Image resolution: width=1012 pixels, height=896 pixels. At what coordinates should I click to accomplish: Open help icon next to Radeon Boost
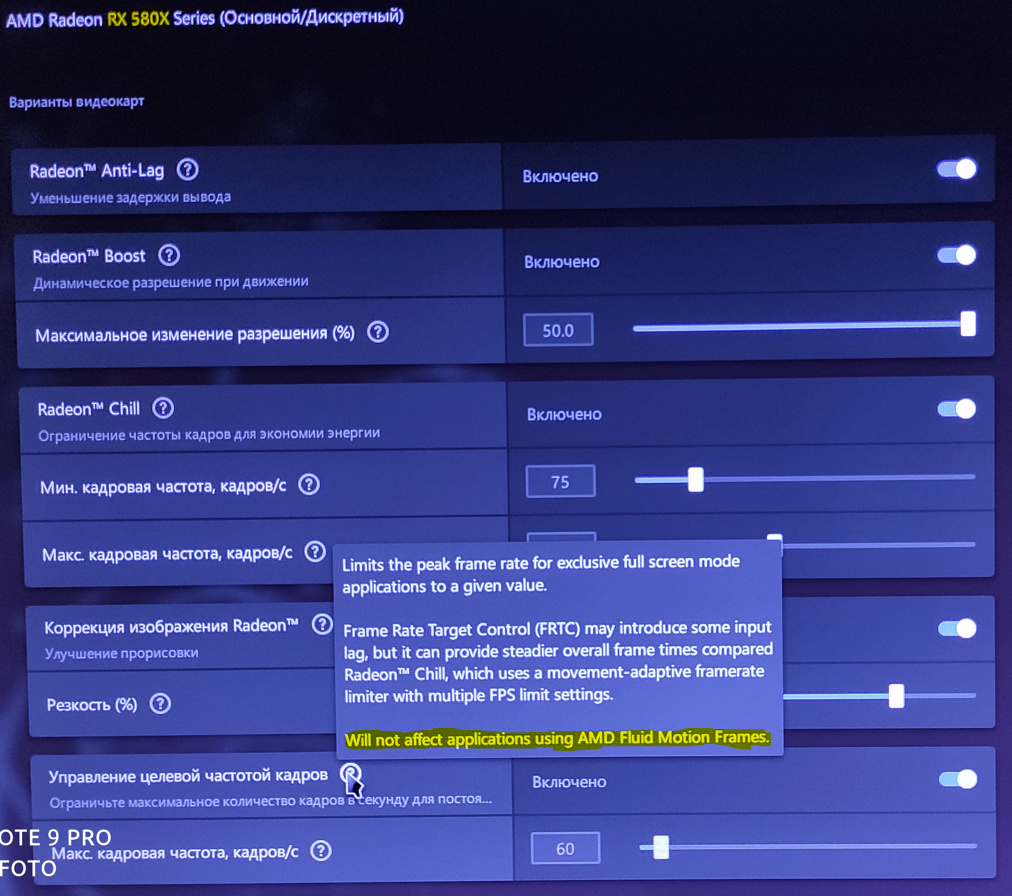[169, 255]
